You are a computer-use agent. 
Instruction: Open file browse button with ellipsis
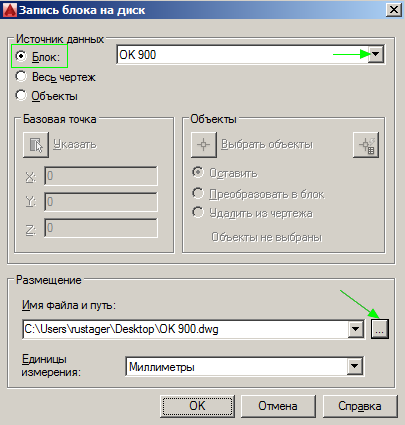point(380,329)
